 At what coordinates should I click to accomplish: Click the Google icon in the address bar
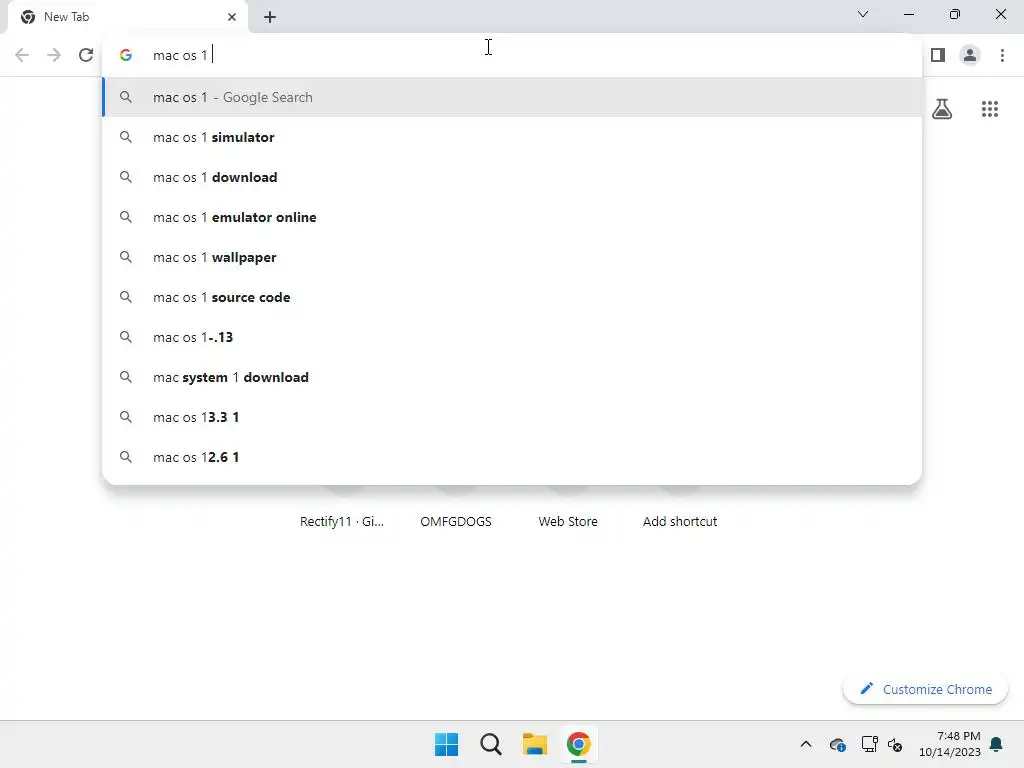coord(126,56)
